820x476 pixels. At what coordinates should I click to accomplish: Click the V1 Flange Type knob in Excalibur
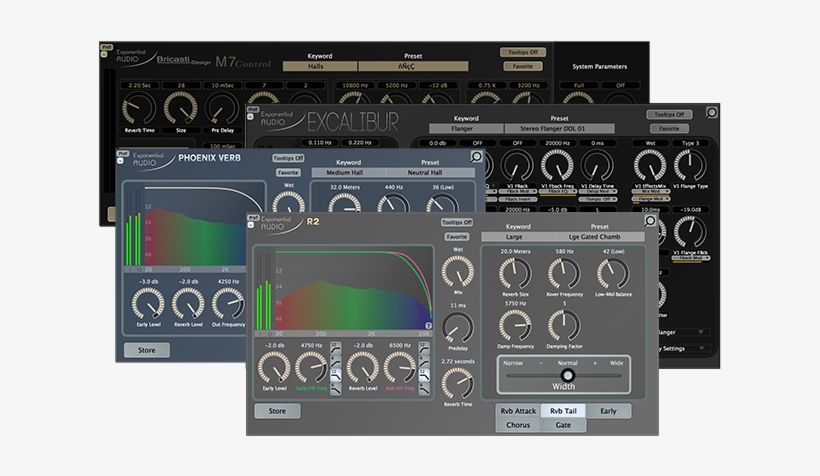click(690, 165)
